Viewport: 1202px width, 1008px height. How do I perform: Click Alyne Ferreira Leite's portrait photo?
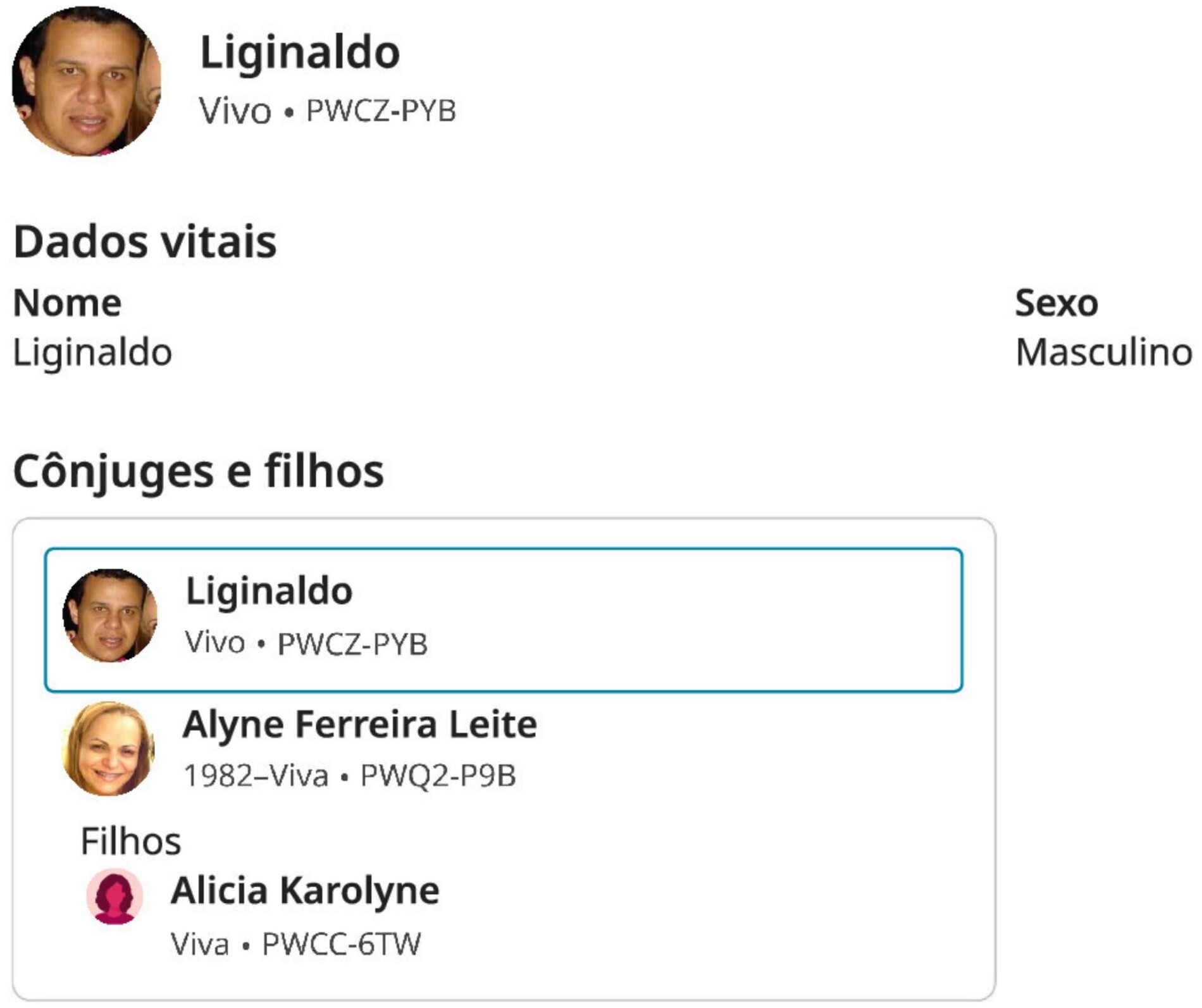coord(108,749)
